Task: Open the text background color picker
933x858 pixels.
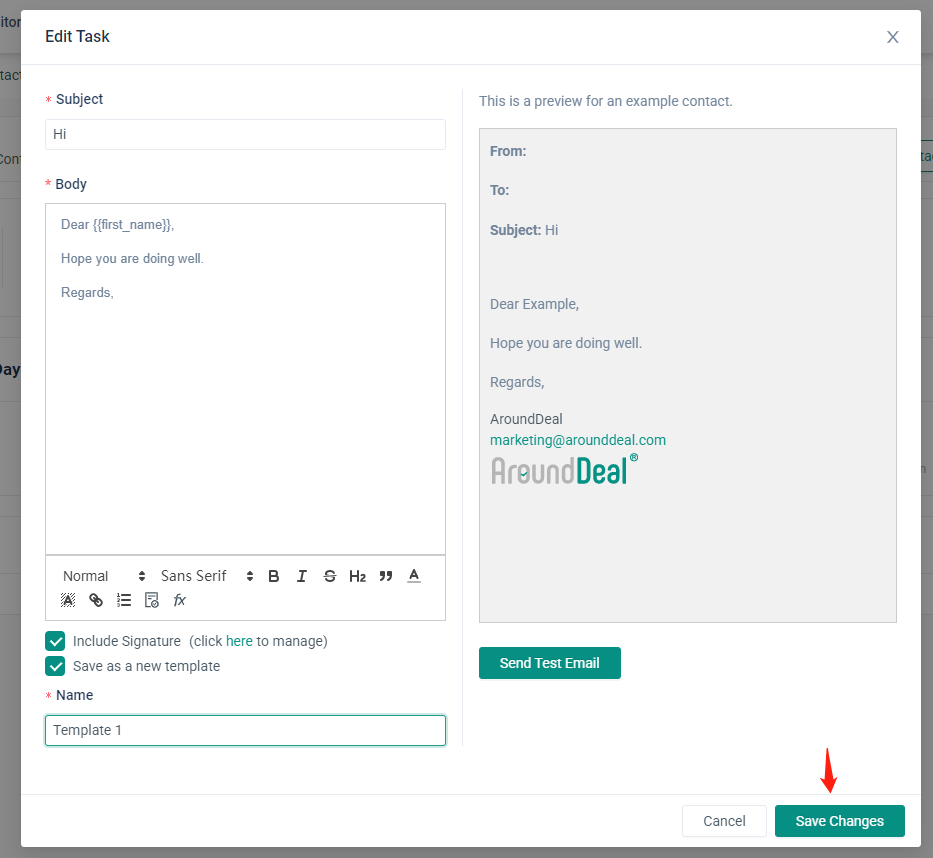Action: click(68, 600)
